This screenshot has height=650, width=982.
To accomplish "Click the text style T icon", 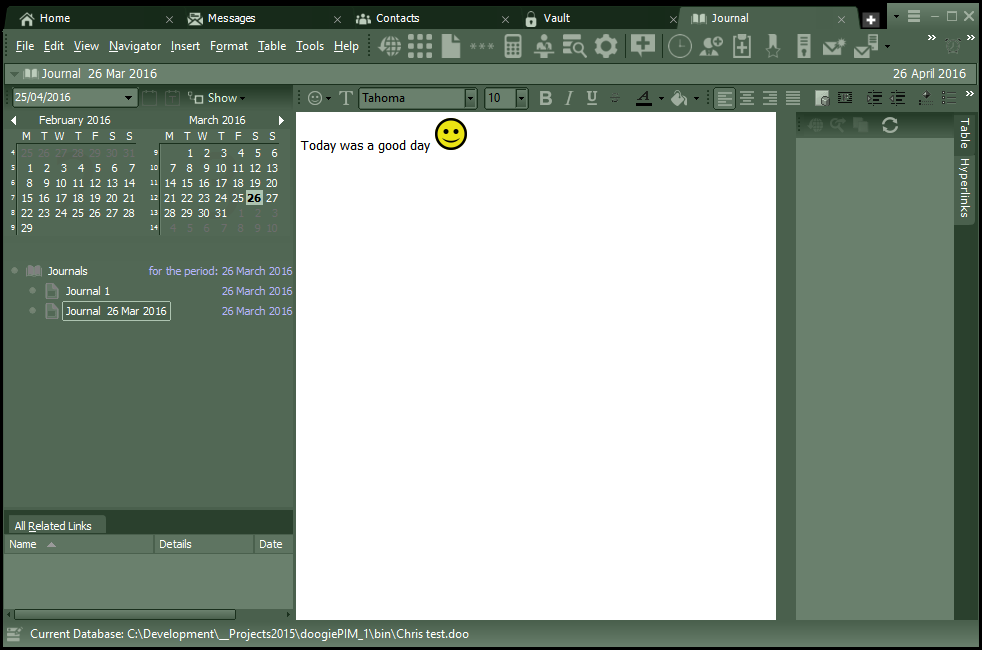I will tap(346, 98).
